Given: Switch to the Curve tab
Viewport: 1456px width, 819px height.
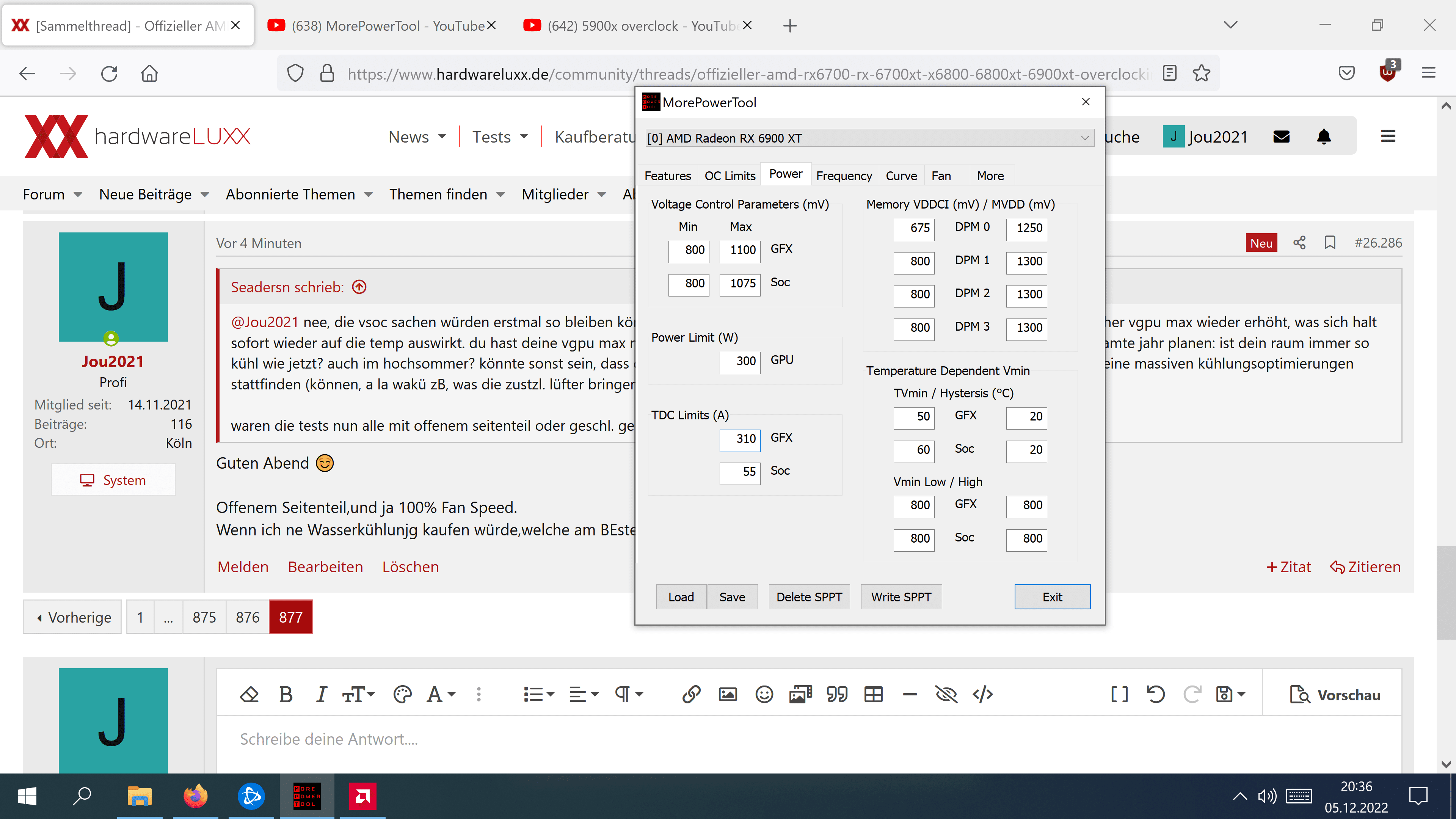Looking at the screenshot, I should click(x=901, y=176).
